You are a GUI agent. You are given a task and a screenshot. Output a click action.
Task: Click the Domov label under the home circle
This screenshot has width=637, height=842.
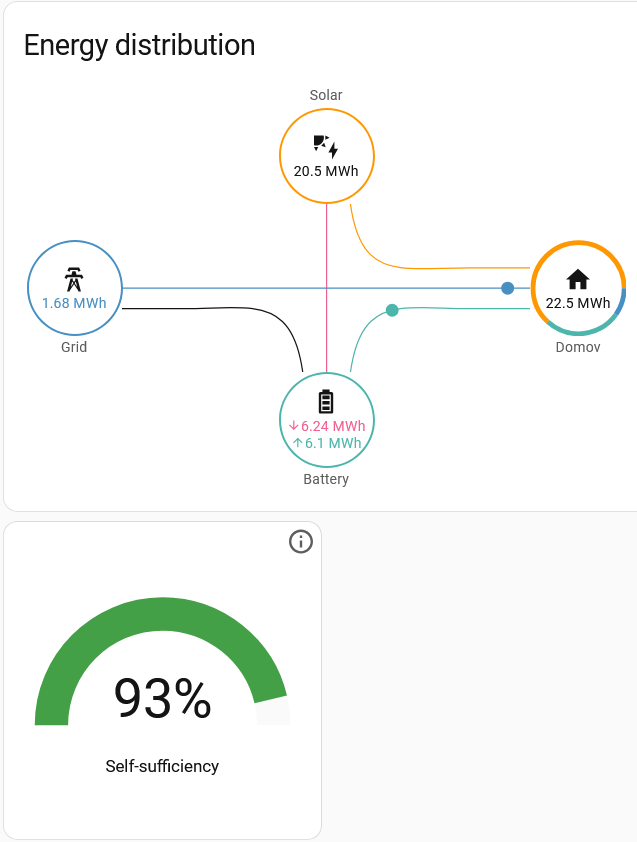578,347
